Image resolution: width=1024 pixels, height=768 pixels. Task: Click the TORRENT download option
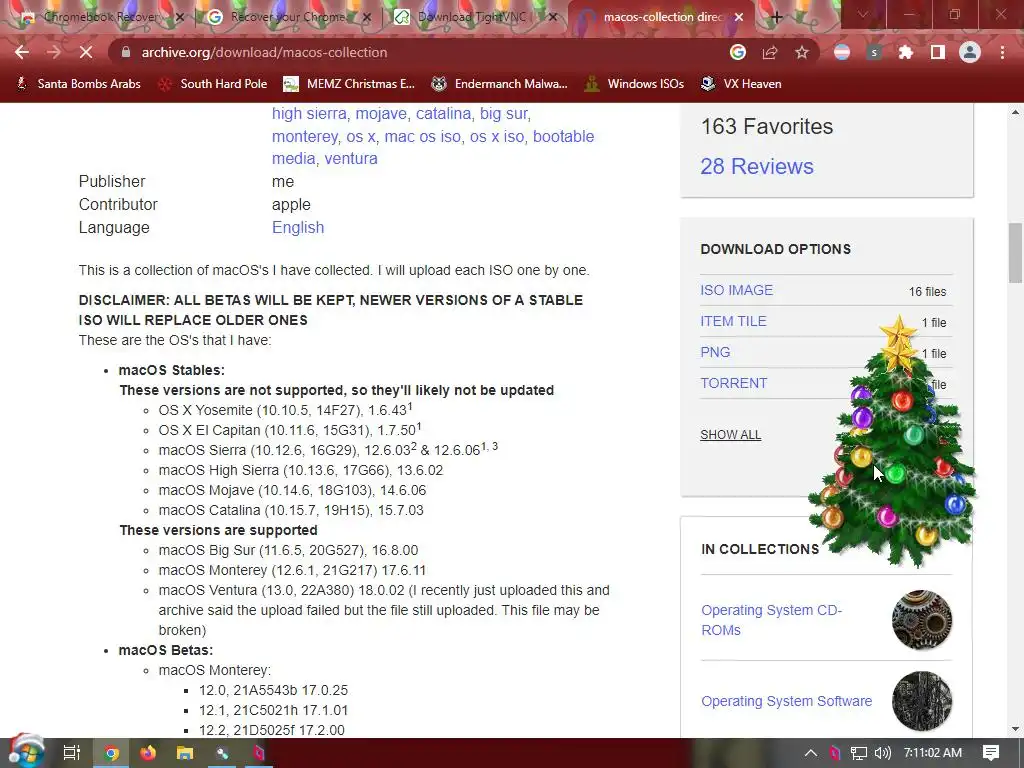733,383
